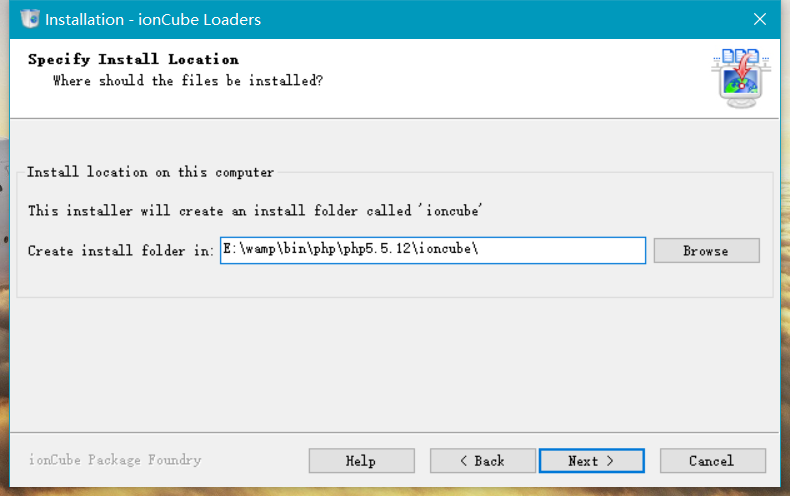Click the 'Create install folder in:' label
Viewport: 790px width, 496px height.
click(x=121, y=251)
